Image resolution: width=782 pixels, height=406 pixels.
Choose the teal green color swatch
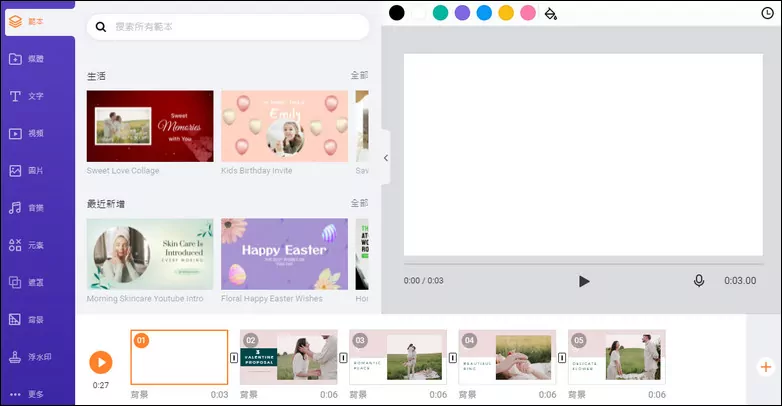click(x=440, y=13)
